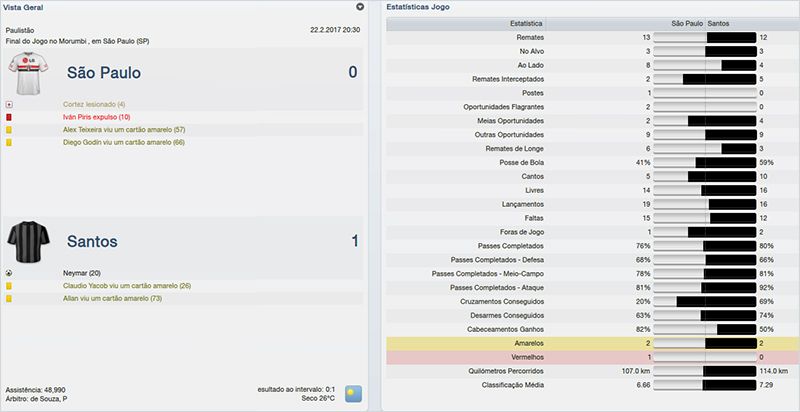Open the Santos team name link
Image resolution: width=800 pixels, height=412 pixels.
coord(92,241)
